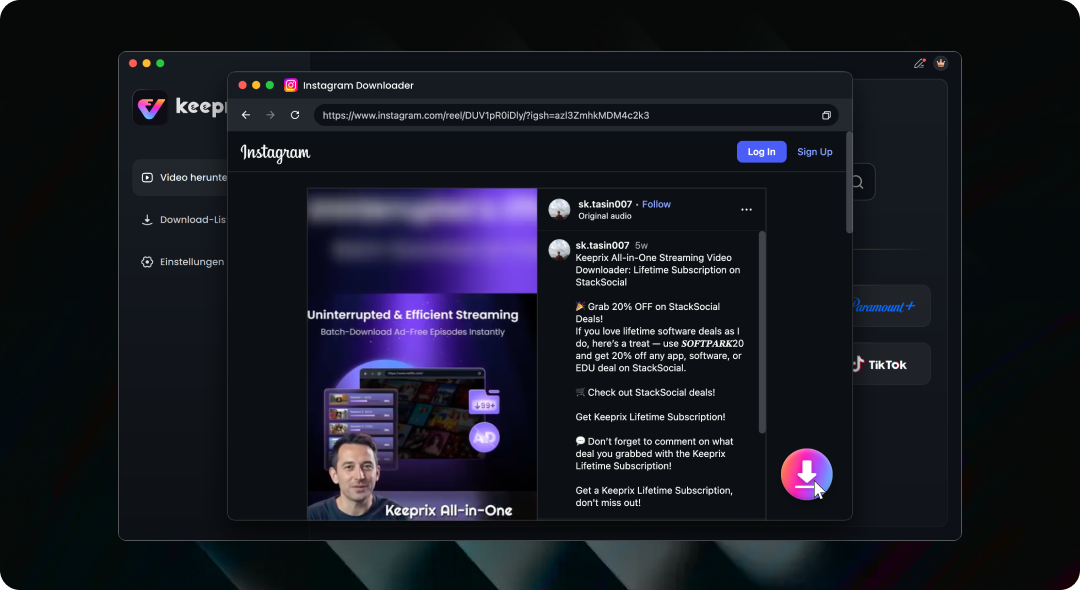Click the 'Check out StackSocial deals!' text
1080x590 pixels.
pyautogui.click(x=651, y=392)
